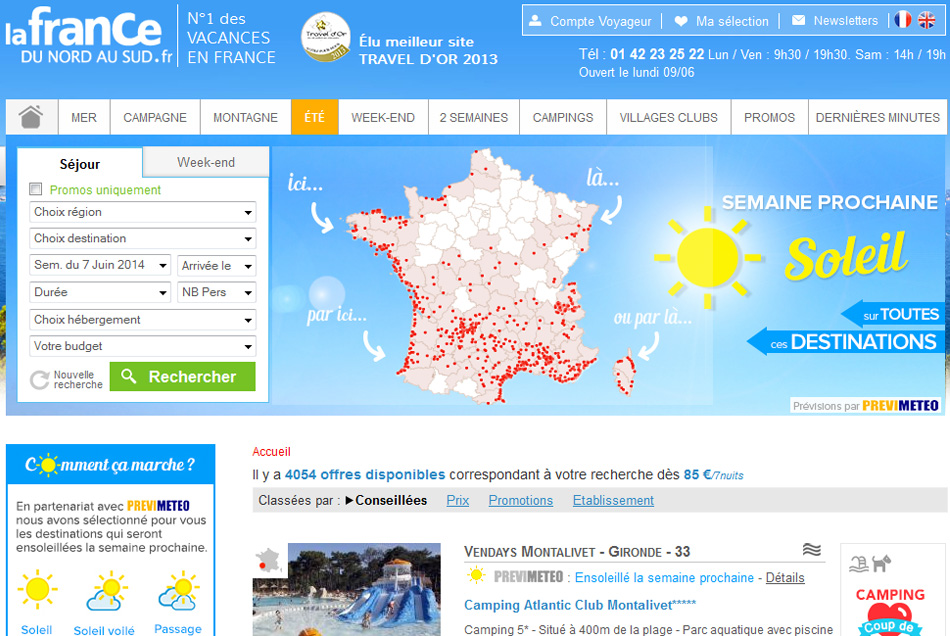
Task: Open the Sem. du 7 Juin 2014 dropdown
Action: (100, 265)
